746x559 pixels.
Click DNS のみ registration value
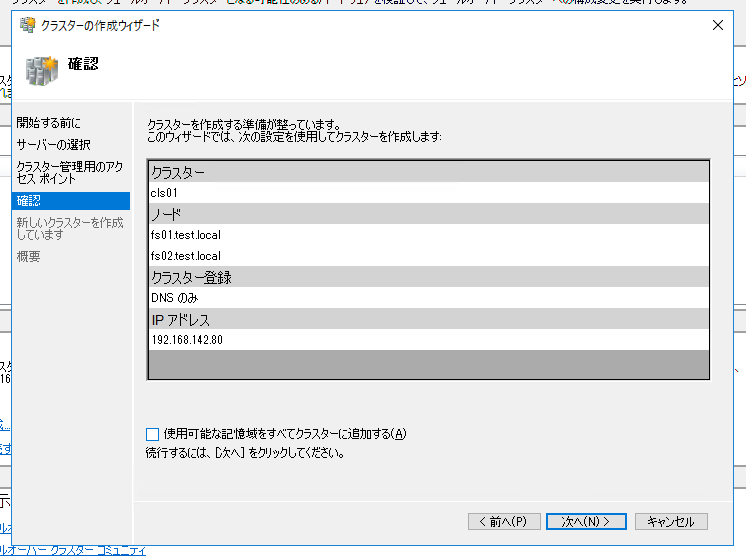[428, 297]
